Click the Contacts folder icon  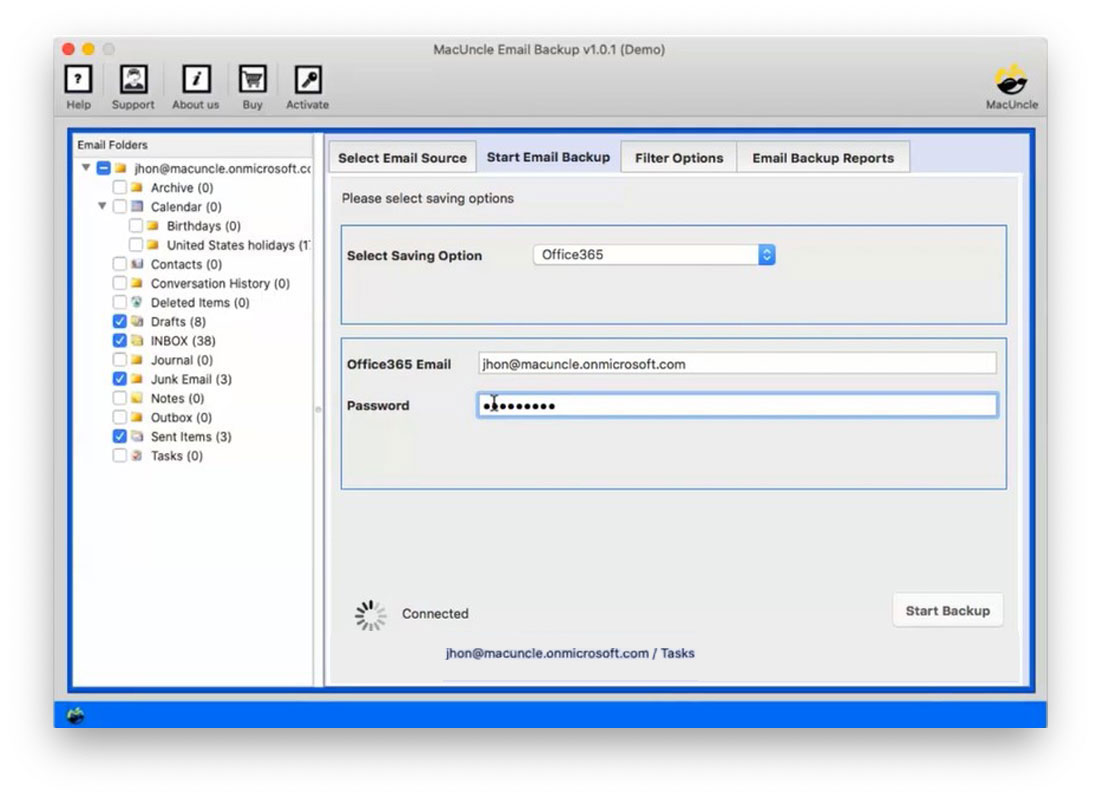[135, 264]
